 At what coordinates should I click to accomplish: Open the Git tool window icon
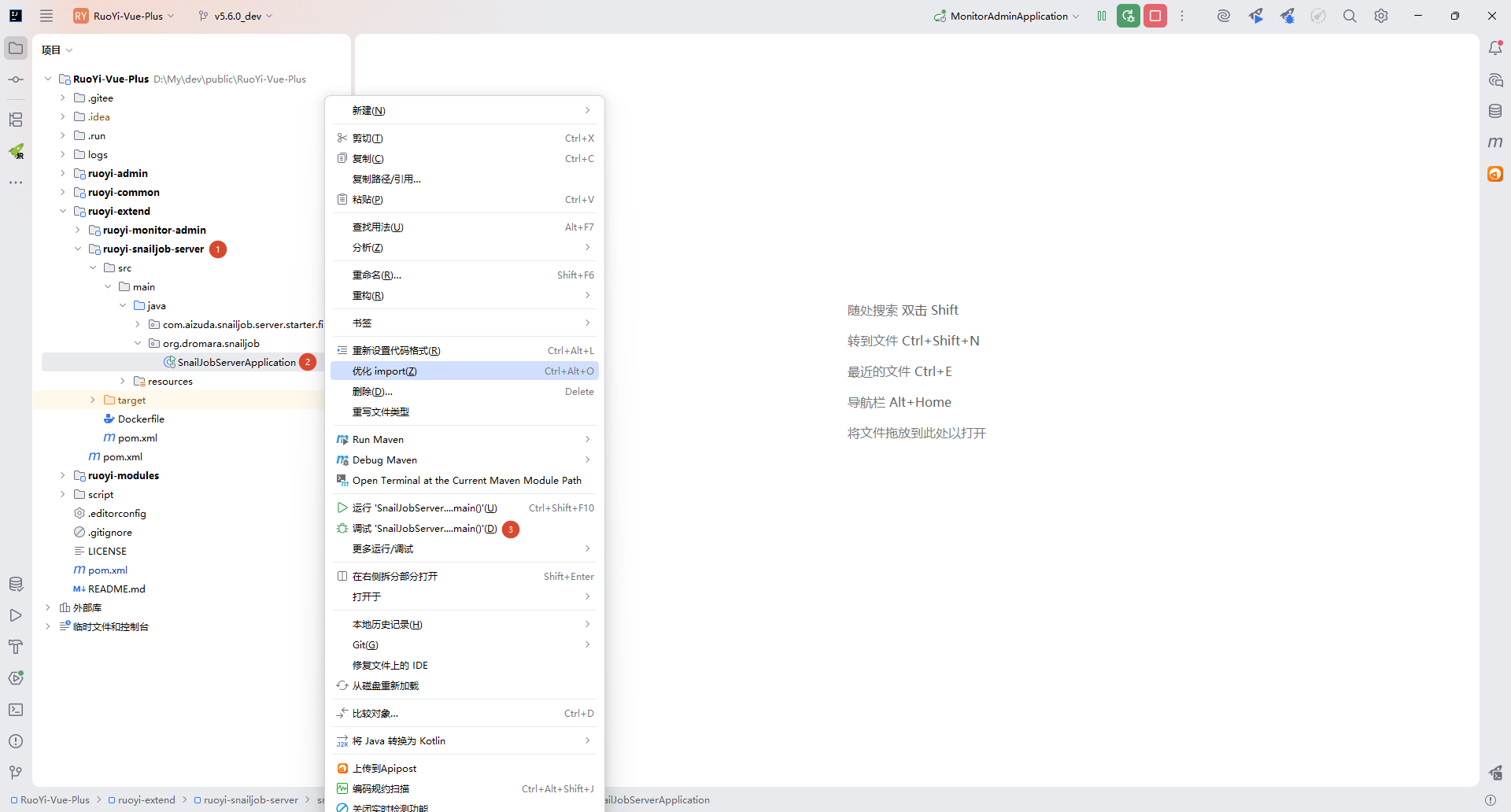click(16, 773)
